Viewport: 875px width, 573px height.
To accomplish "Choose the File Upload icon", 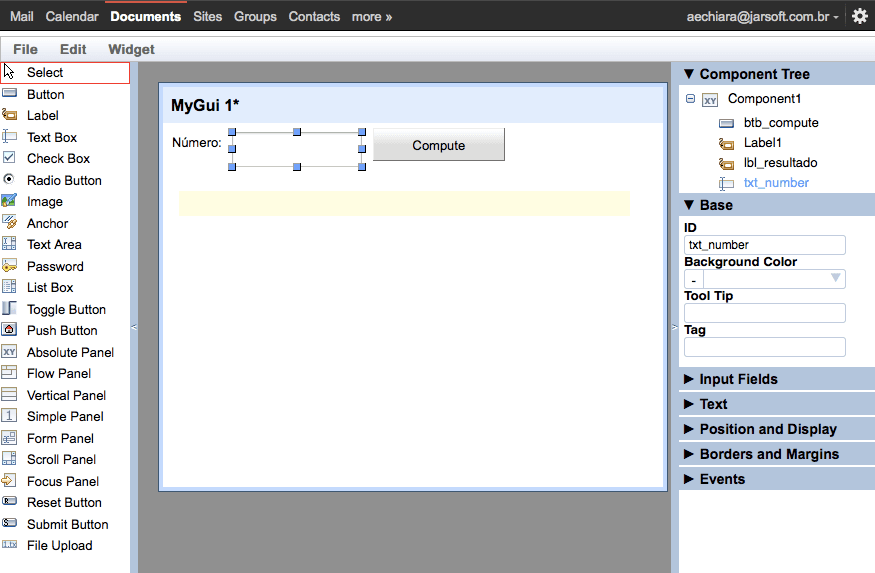I will tap(9, 544).
